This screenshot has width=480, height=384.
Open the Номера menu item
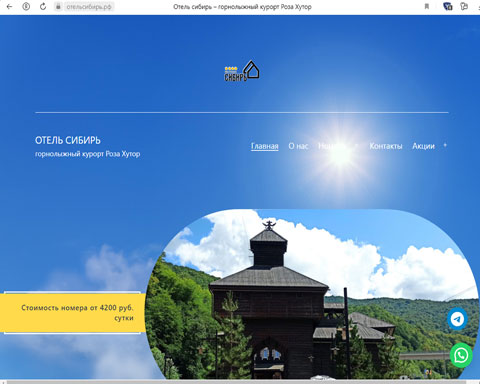pyautogui.click(x=332, y=146)
